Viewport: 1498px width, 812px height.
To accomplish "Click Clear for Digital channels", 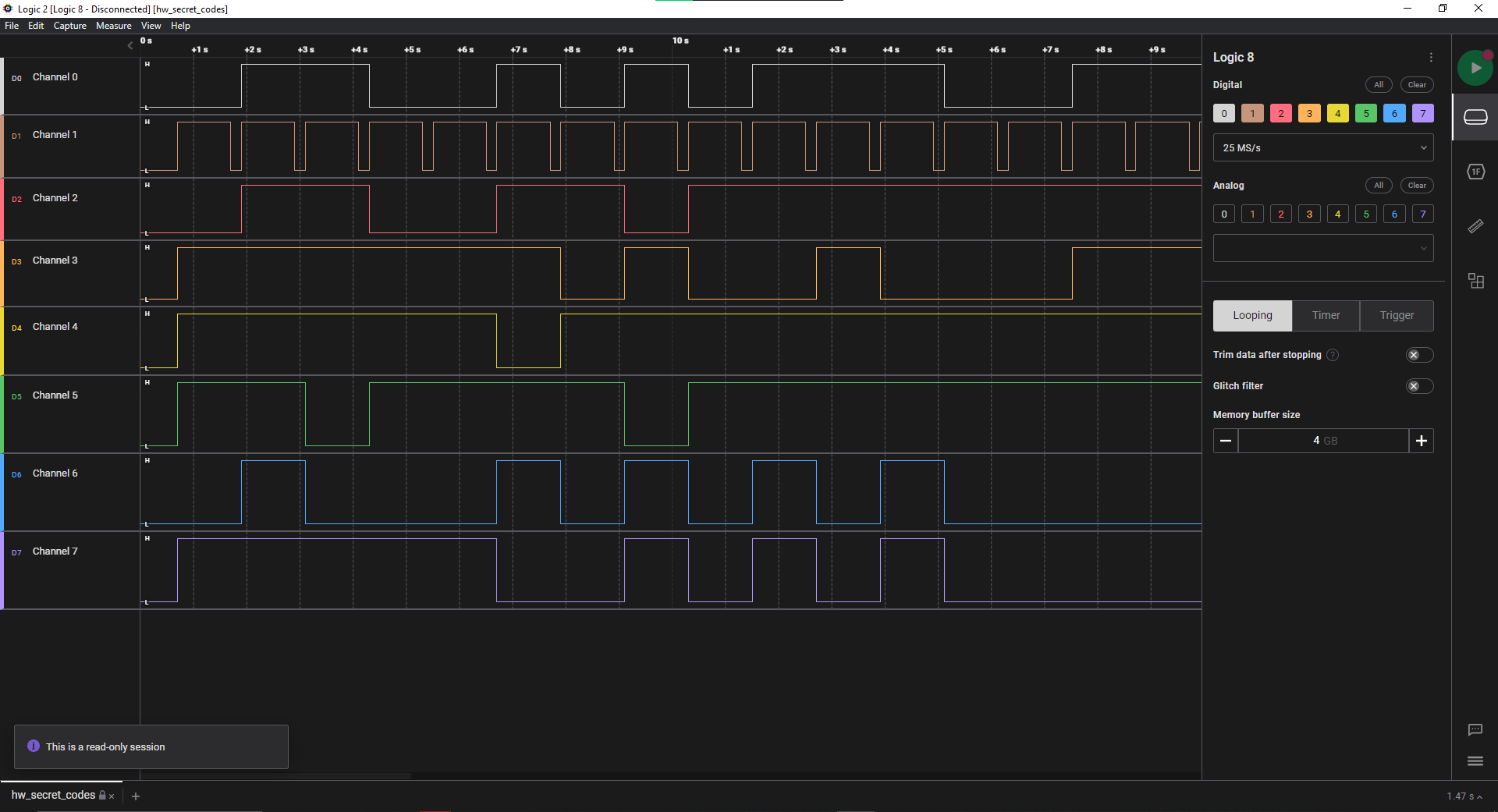I will tap(1417, 85).
